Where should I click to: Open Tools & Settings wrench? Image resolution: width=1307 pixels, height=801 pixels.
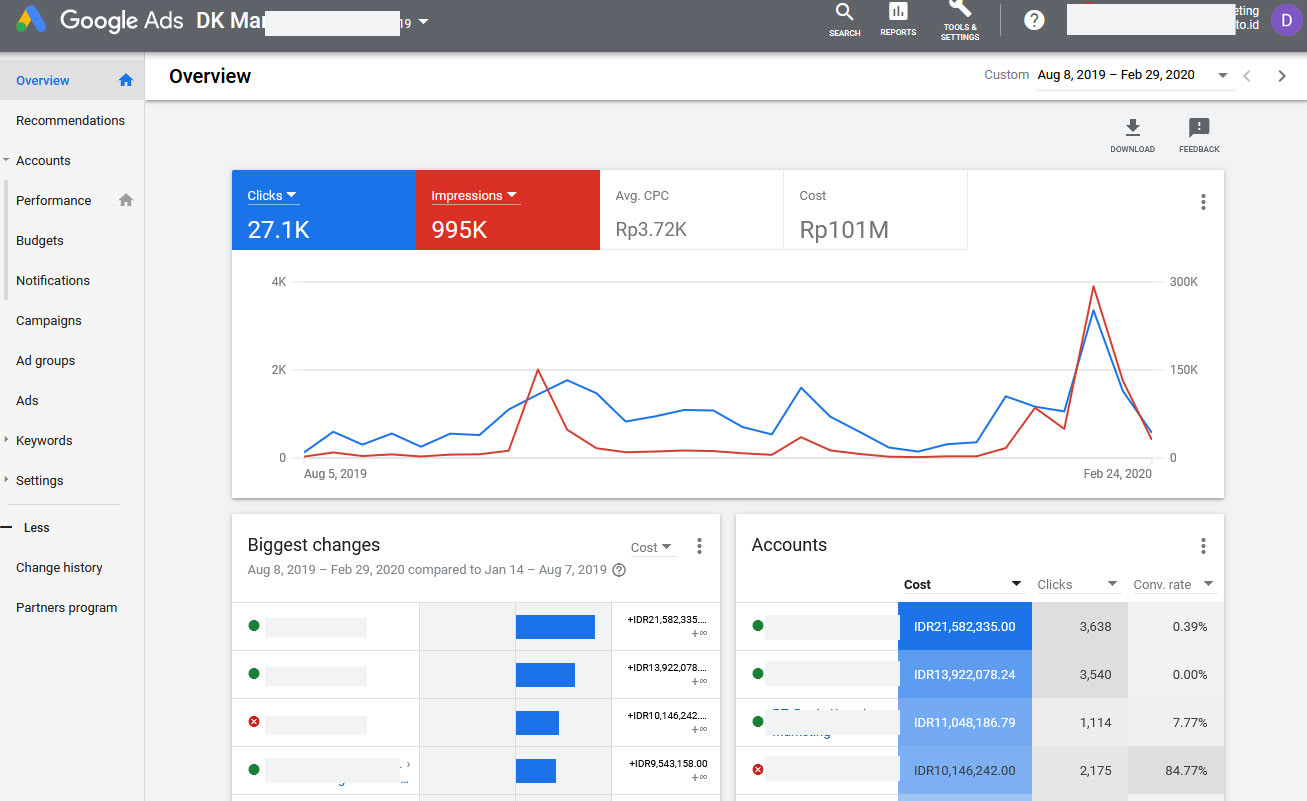point(959,19)
